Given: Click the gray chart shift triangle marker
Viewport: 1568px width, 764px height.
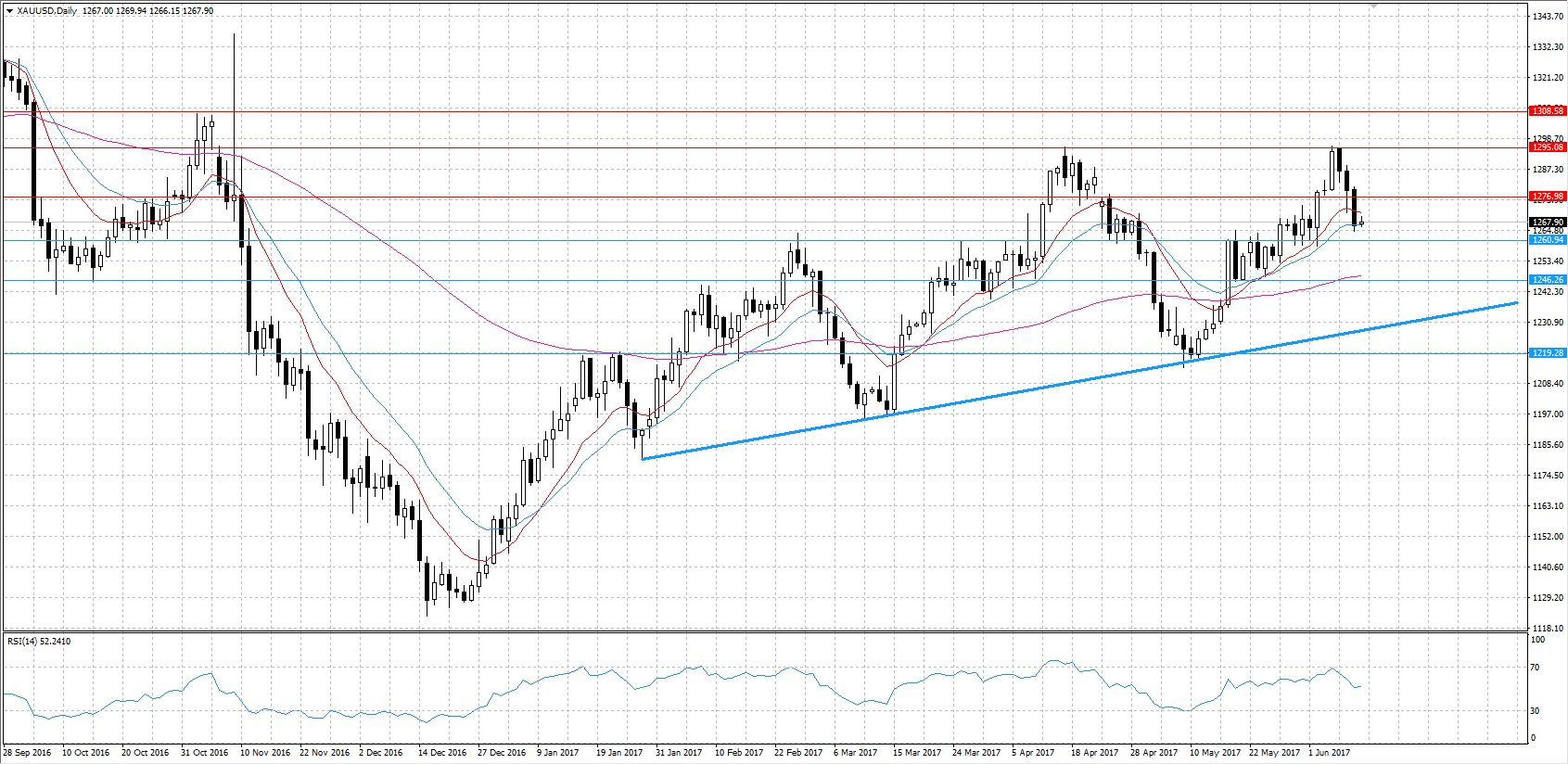Looking at the screenshot, I should (x=1374, y=6).
